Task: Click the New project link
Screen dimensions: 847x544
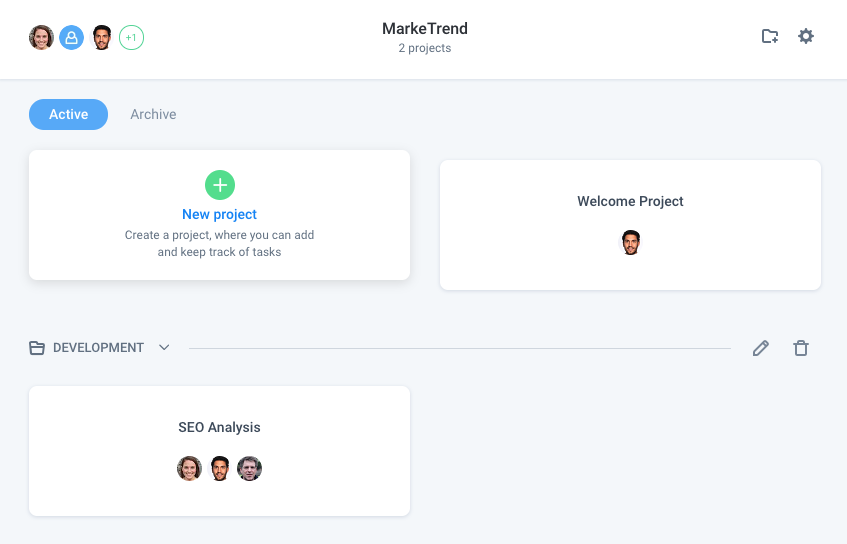Action: coord(219,214)
